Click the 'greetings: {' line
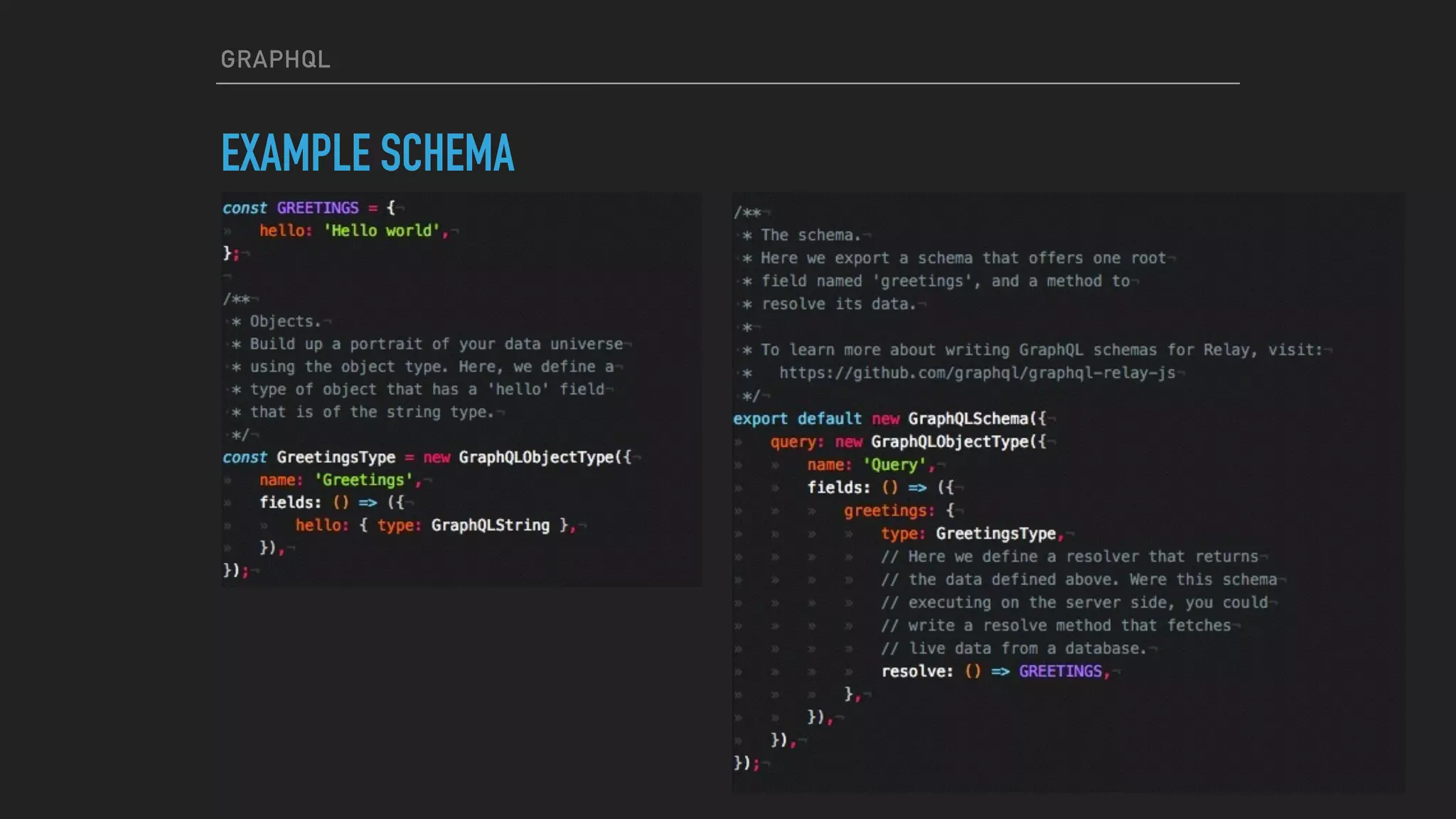This screenshot has width=1456, height=819. [x=899, y=510]
